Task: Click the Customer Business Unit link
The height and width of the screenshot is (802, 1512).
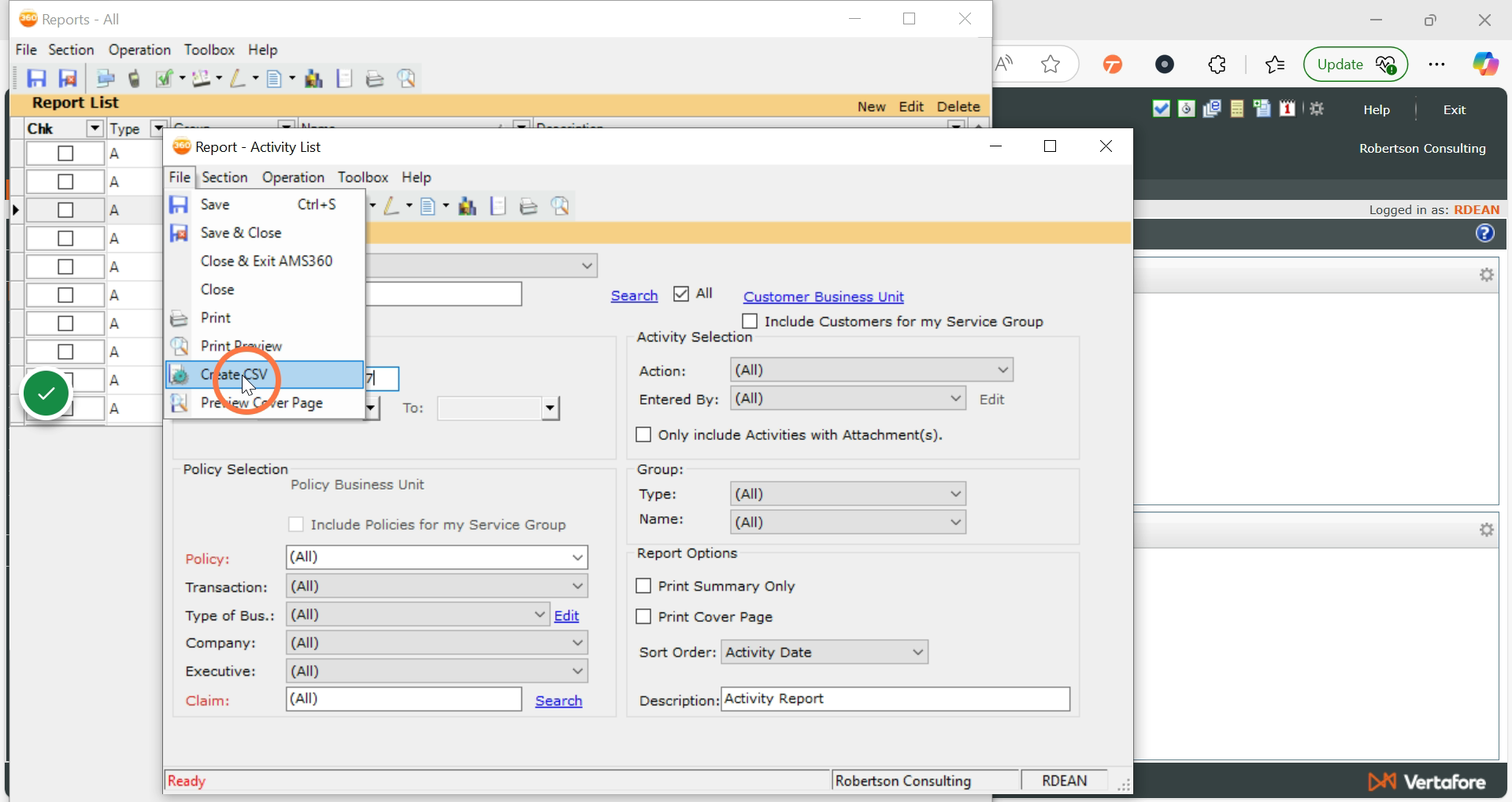Action: coord(823,297)
